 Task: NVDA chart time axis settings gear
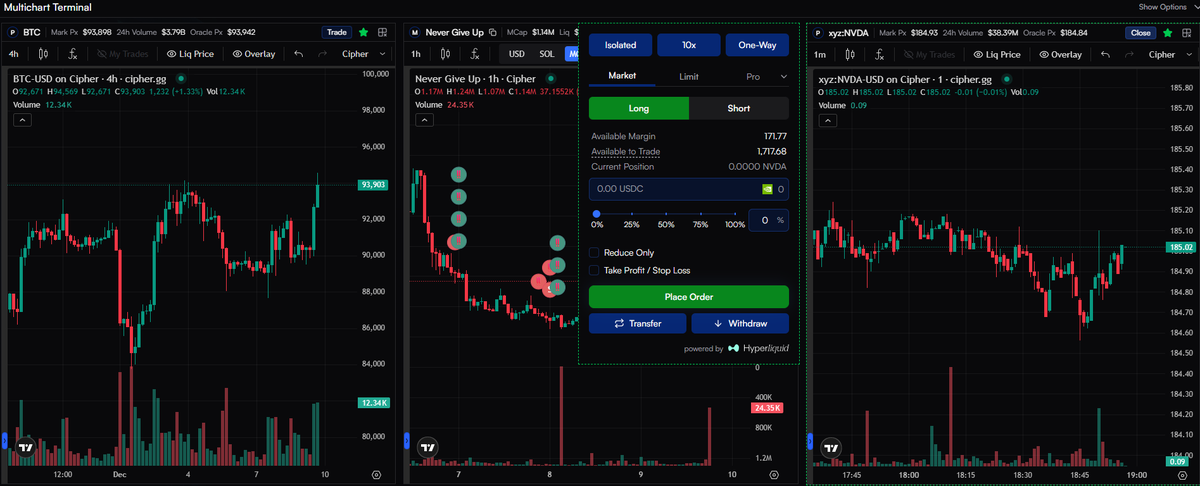[x=1182, y=474]
